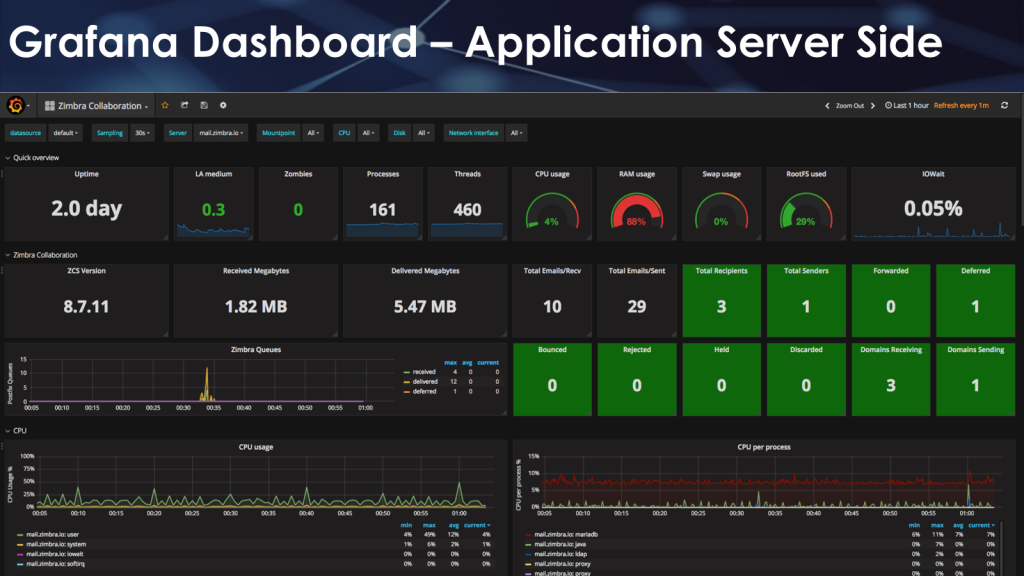
Task: Click the Swap usage gauge showing 0%
Action: 721,211
